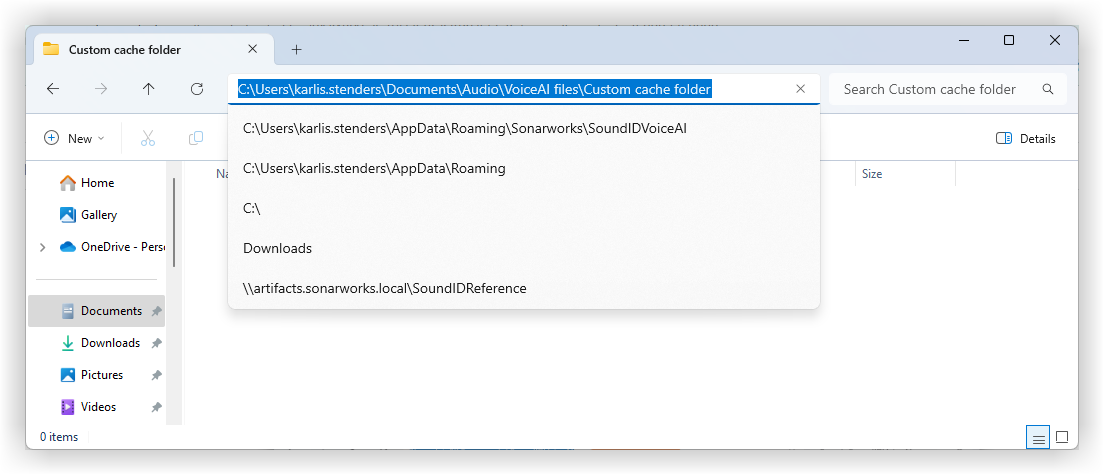Clear the address bar with X
Image resolution: width=1104 pixels, height=475 pixels.
[801, 89]
